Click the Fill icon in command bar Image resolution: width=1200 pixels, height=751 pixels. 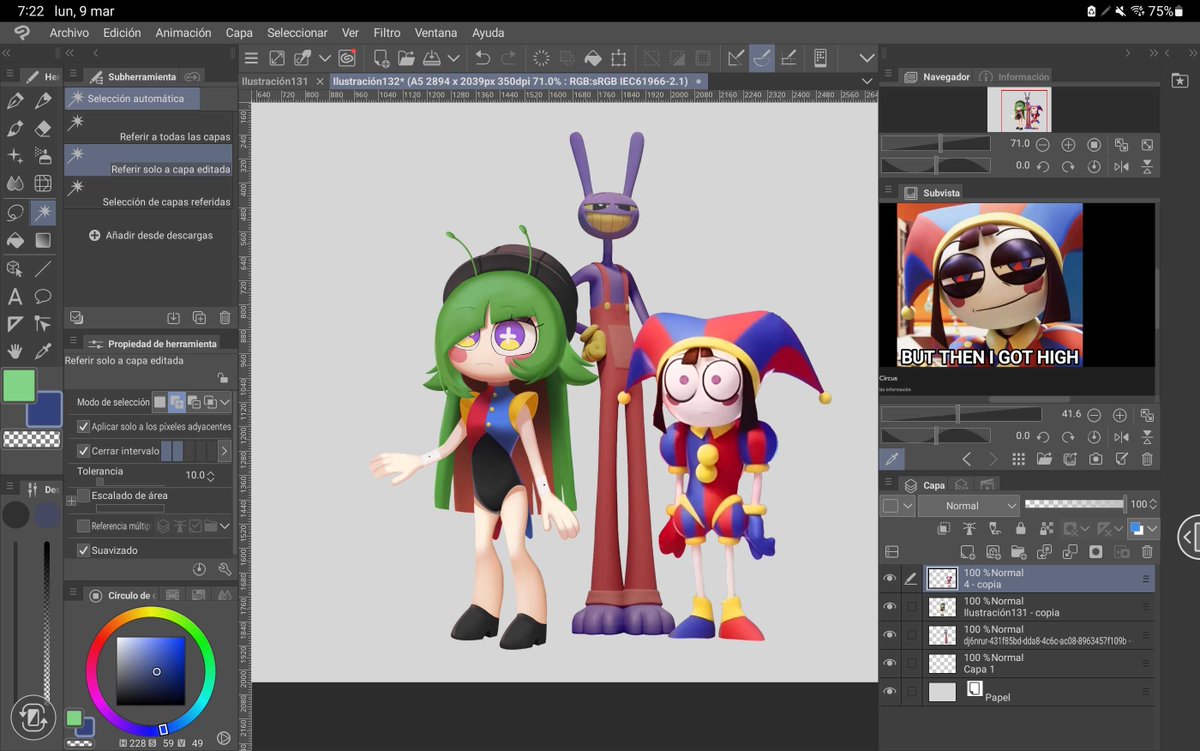(593, 58)
